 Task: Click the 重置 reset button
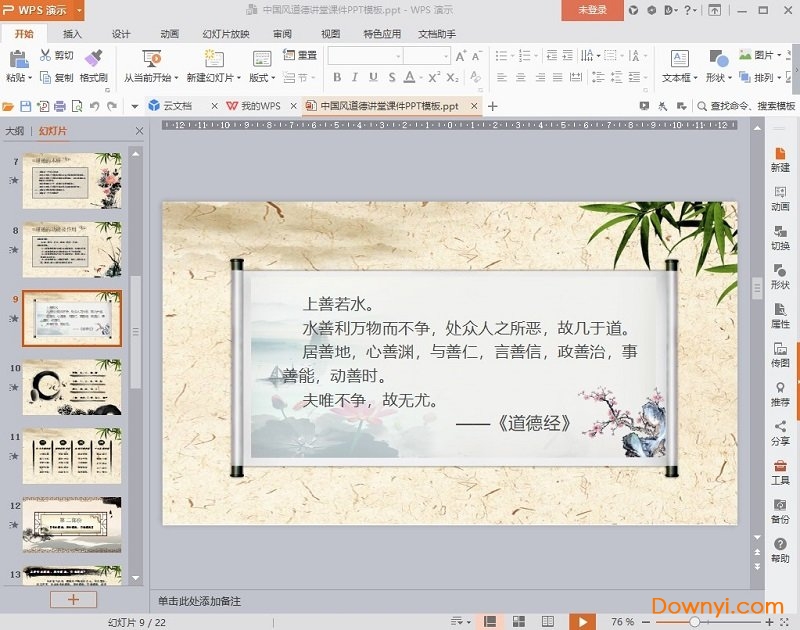[300, 55]
